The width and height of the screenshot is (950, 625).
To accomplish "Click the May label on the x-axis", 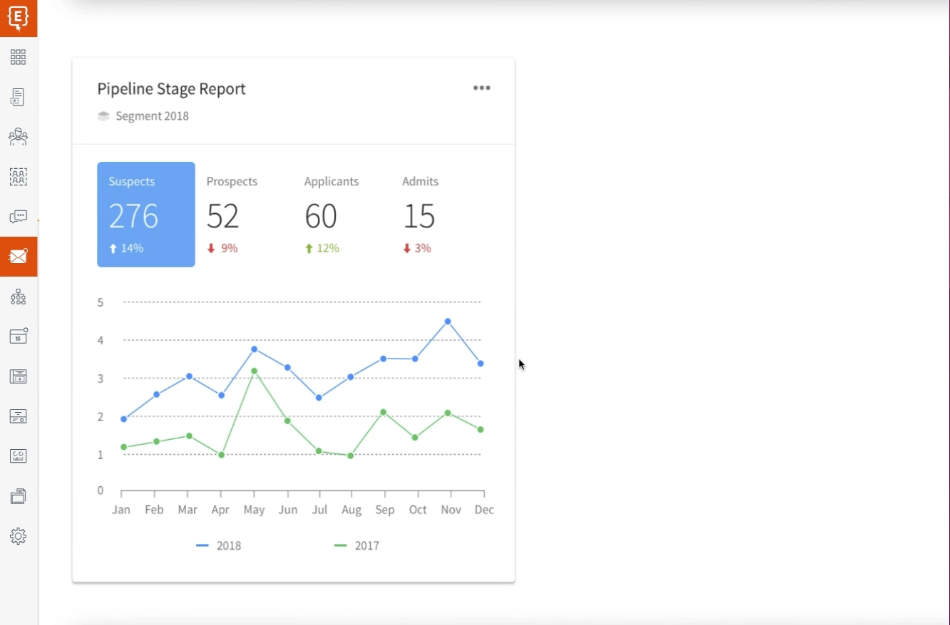I will pyautogui.click(x=254, y=510).
